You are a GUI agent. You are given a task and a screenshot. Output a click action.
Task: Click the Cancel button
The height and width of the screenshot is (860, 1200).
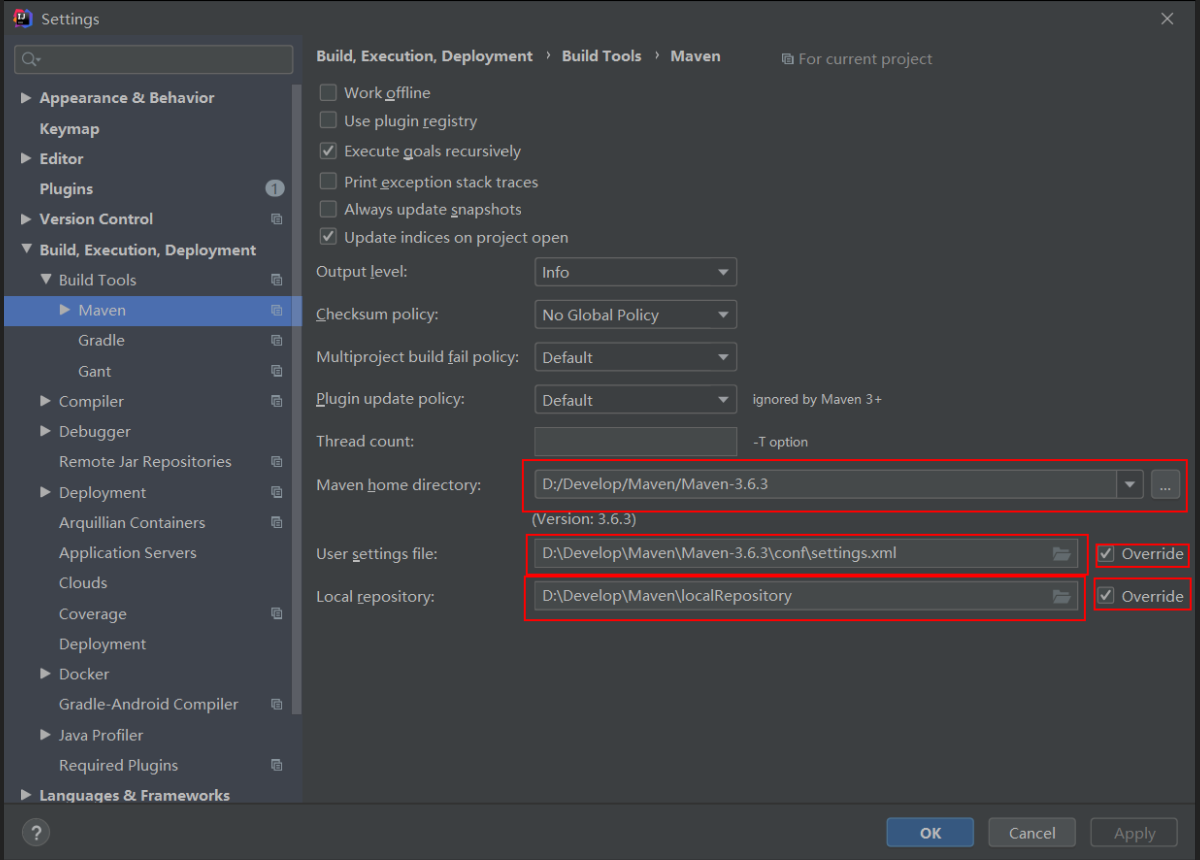pos(1032,832)
